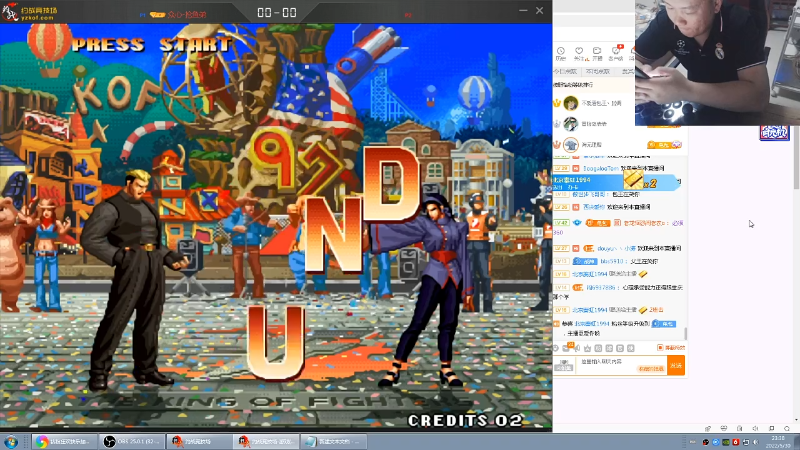The width and height of the screenshot is (800, 450).
Task: Select the first ranking tab in chat panel
Action: 565,71
